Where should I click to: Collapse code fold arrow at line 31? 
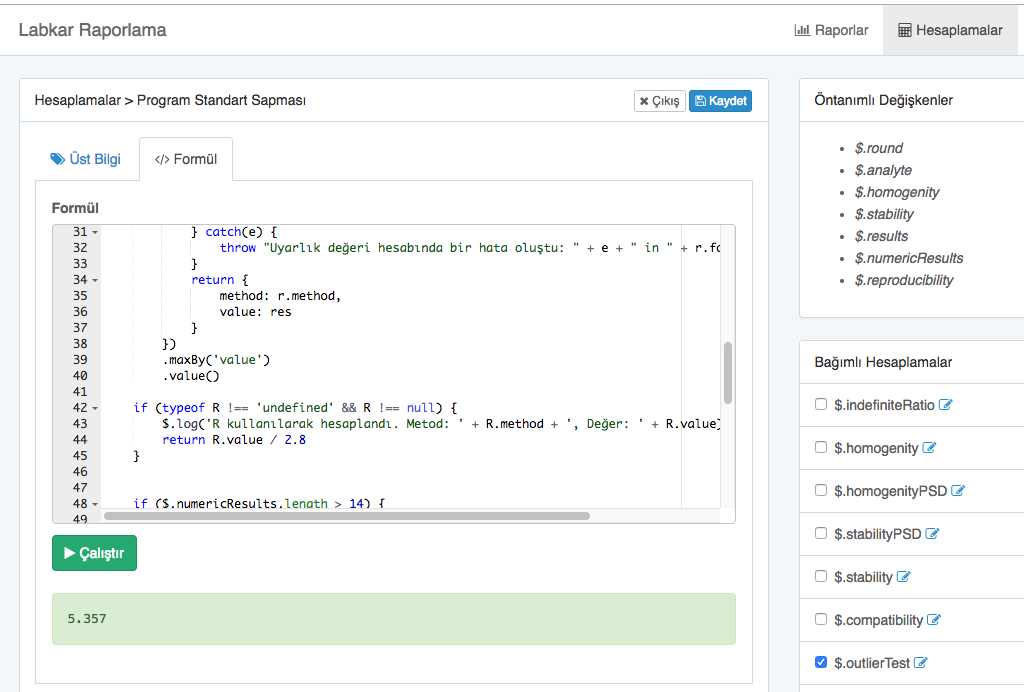(95, 232)
